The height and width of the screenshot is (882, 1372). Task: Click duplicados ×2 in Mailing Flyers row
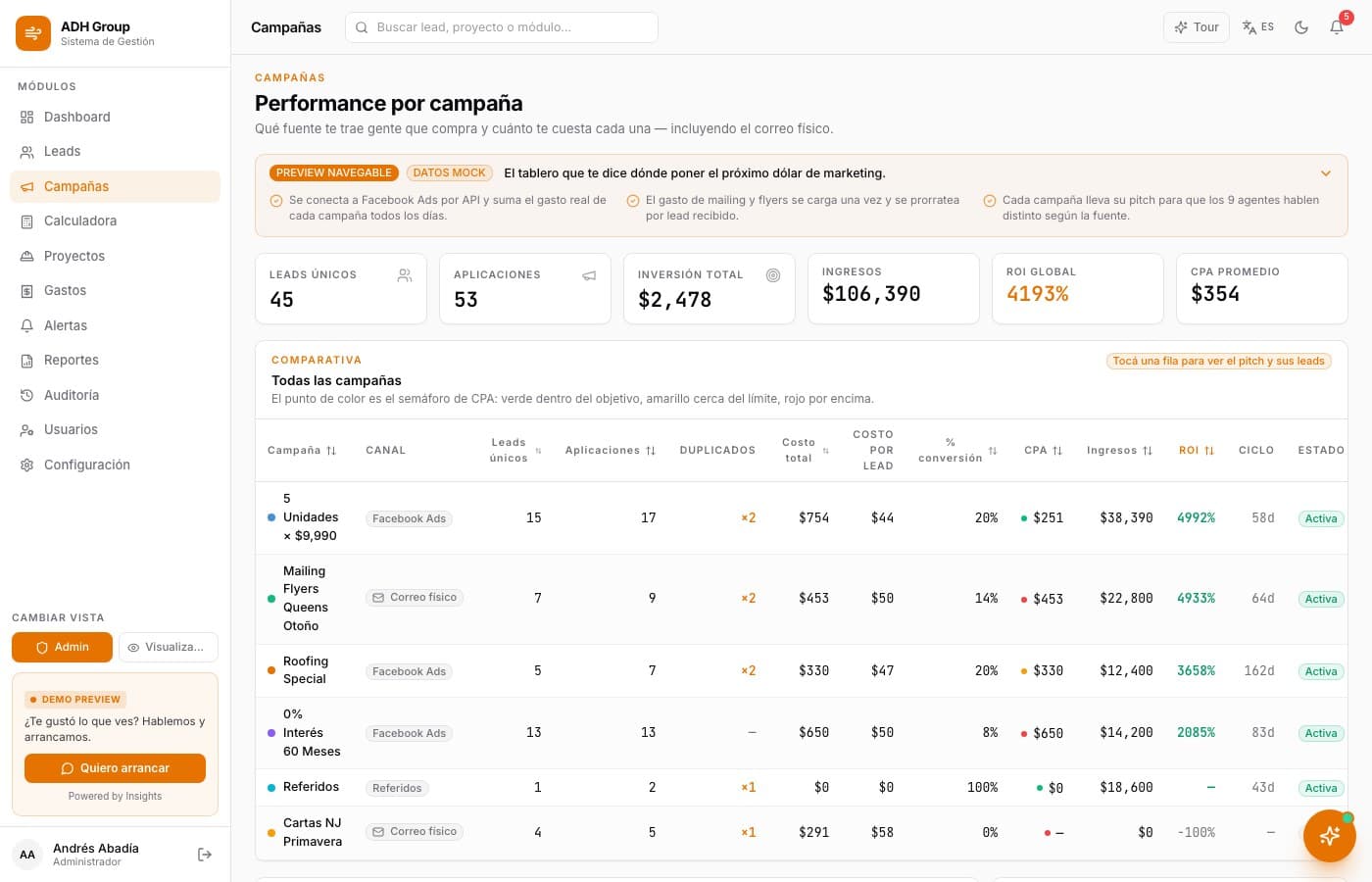[x=748, y=598]
